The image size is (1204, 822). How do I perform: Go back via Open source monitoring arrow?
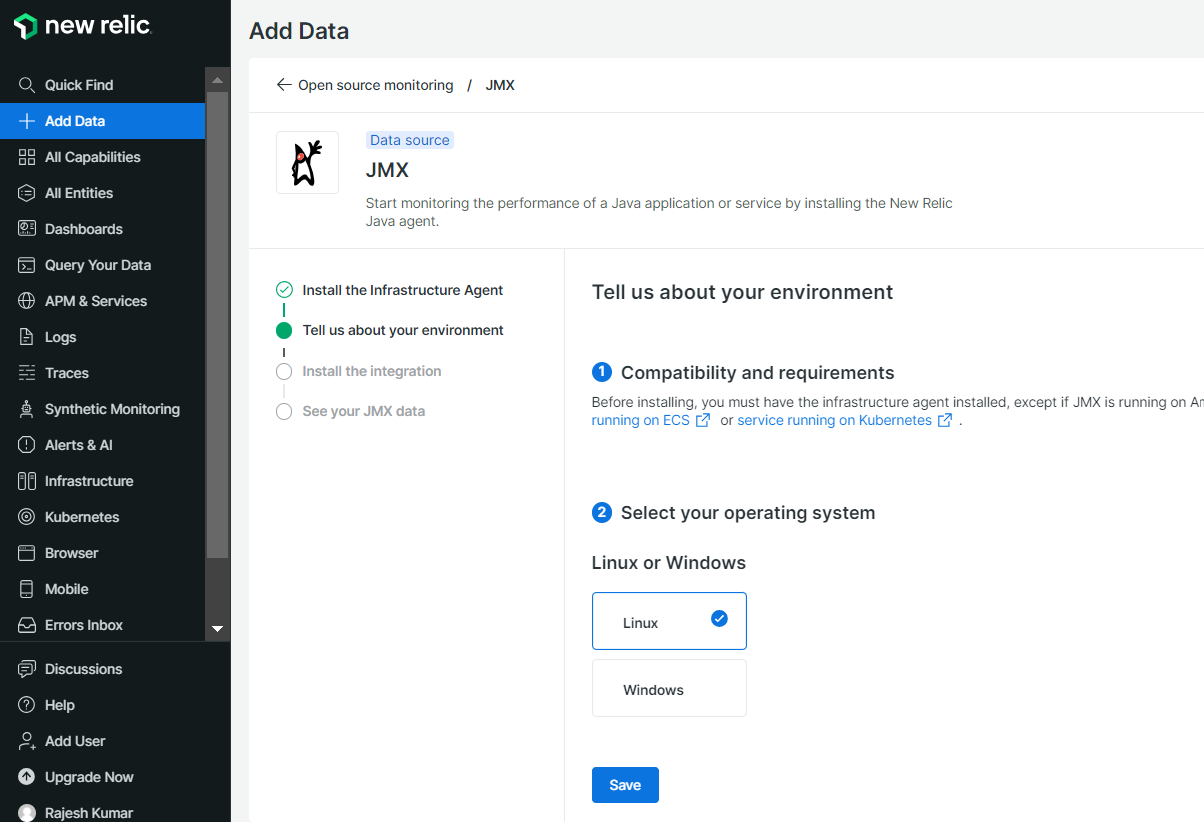pos(284,85)
